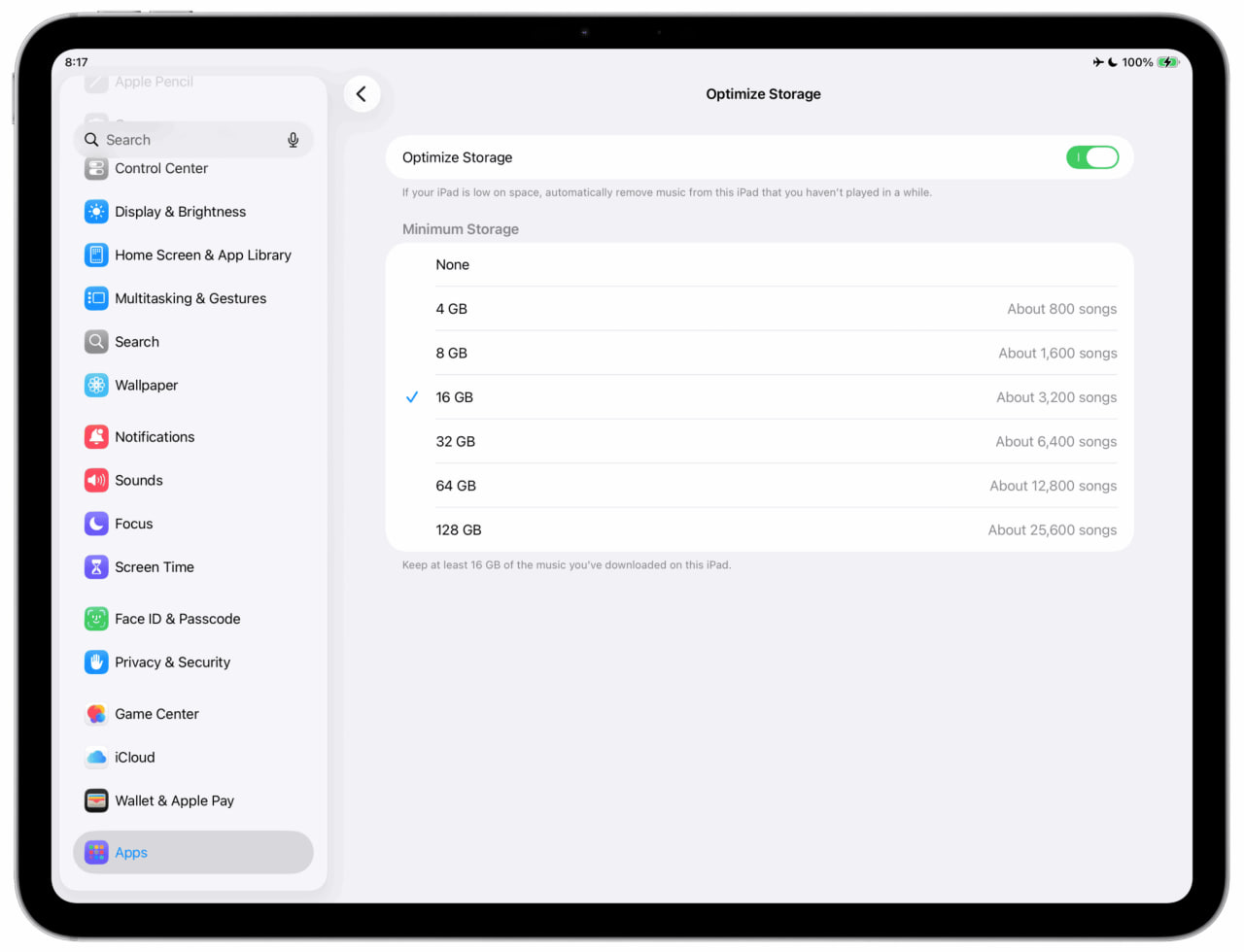Screen dimensions: 1244x952
Task: Open the Face ID & Passcode icon
Action: 96,619
